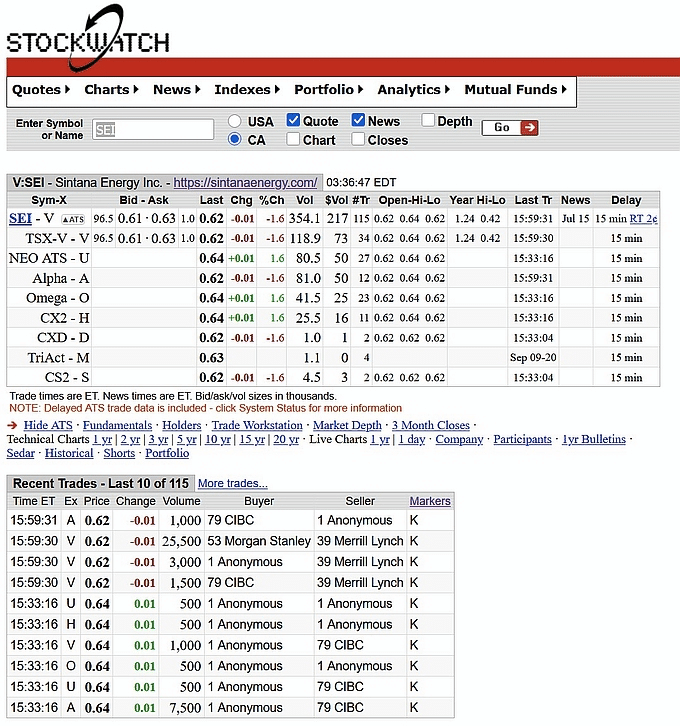Viewport: 680px width, 726px height.
Task: Open the 1 day live chart
Action: 412,439
